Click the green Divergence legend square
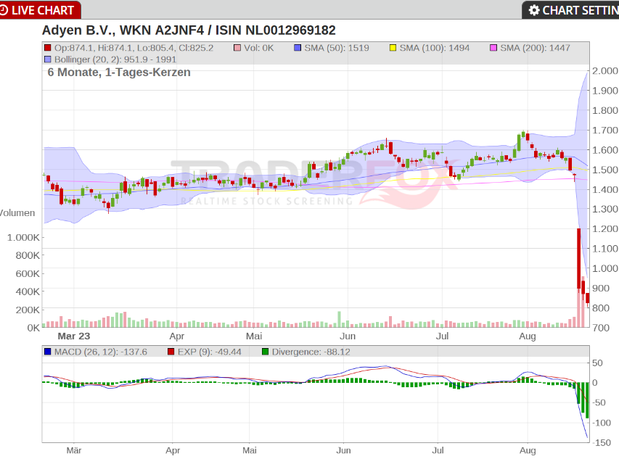This screenshot has width=619, height=459. (x=265, y=352)
